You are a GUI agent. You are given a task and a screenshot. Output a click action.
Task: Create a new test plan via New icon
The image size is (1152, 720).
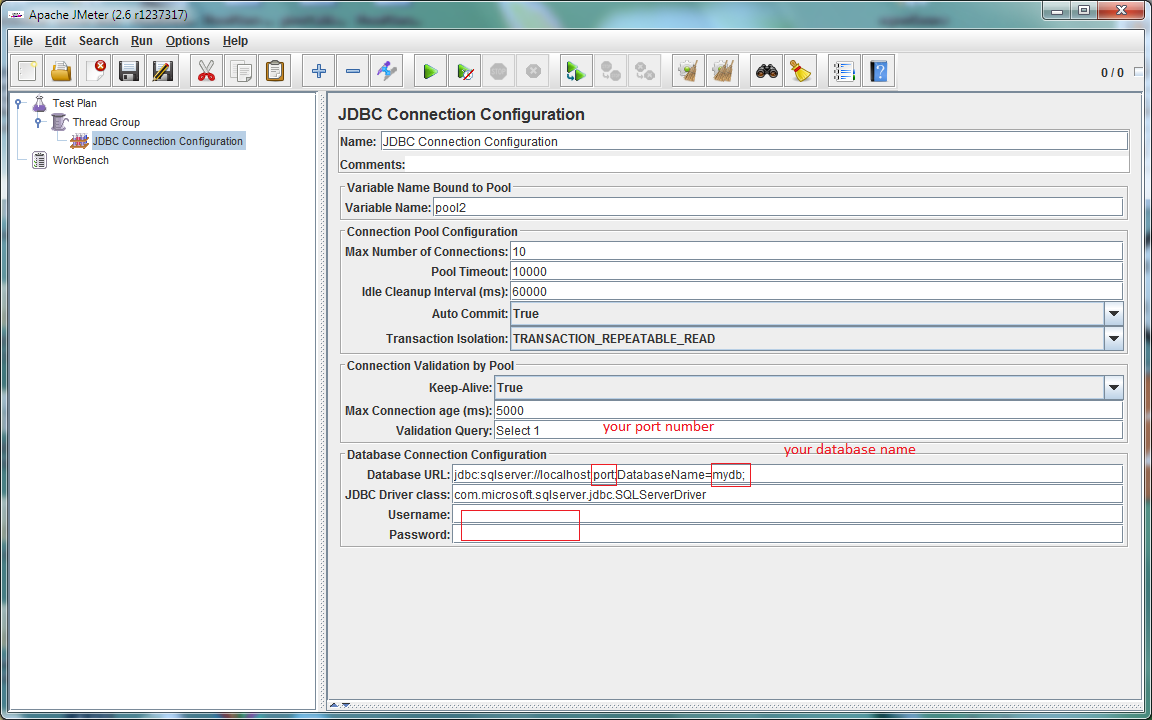point(27,71)
